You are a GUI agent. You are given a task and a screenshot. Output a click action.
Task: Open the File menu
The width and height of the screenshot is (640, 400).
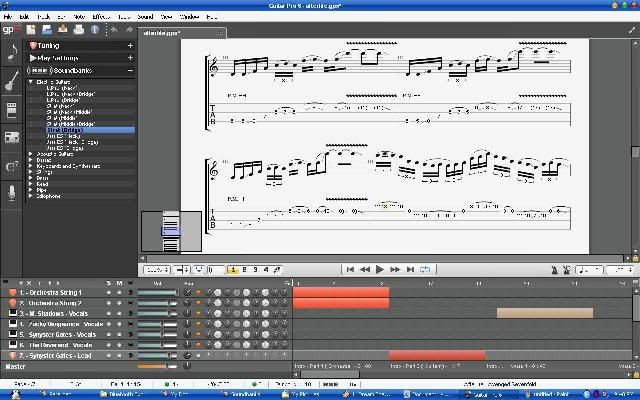[8, 17]
